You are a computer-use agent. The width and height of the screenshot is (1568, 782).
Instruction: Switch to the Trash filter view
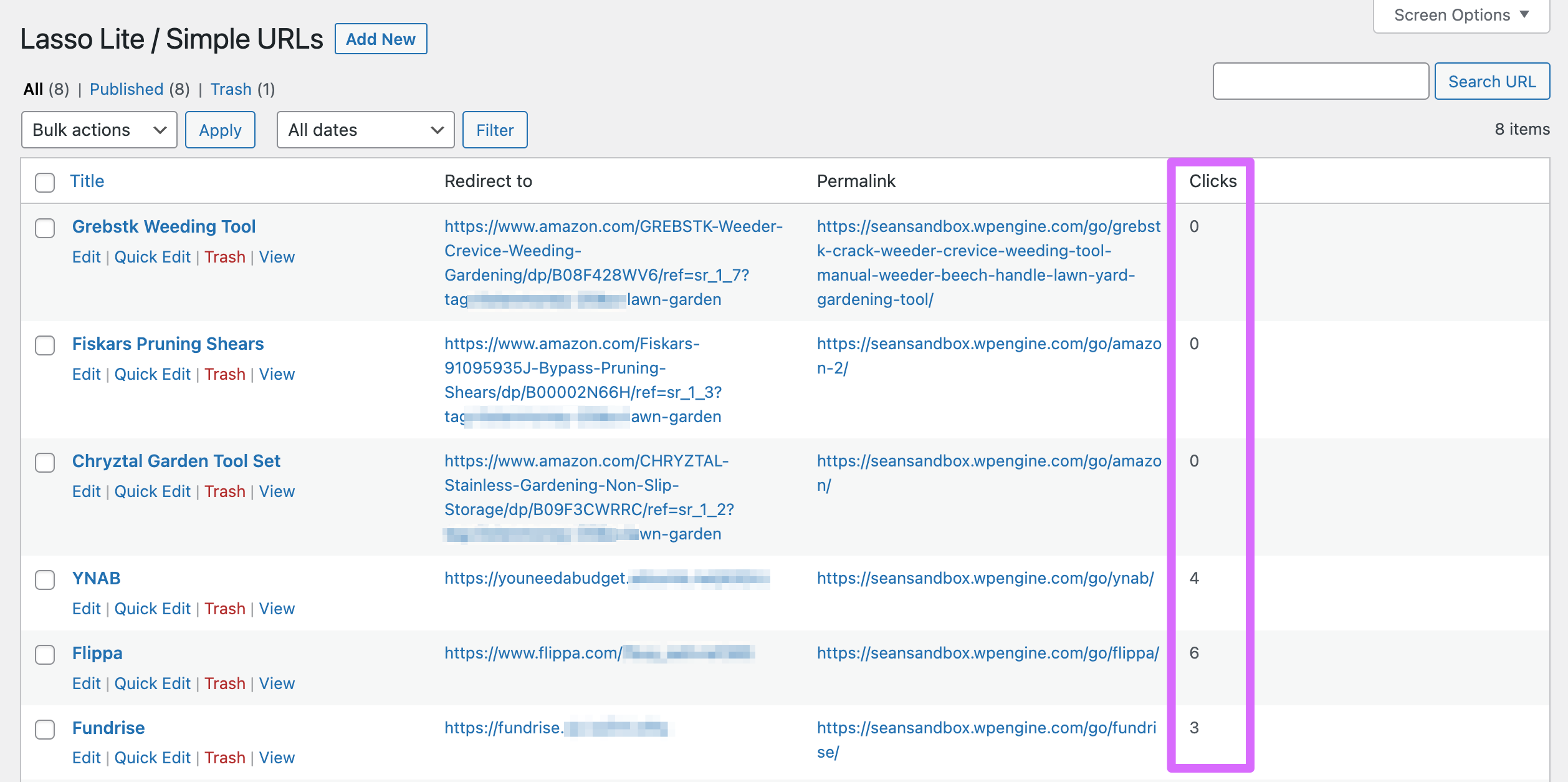tap(231, 89)
